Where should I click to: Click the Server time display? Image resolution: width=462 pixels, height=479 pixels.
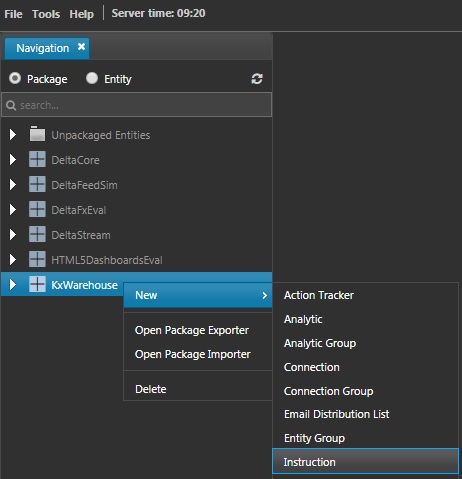point(158,13)
